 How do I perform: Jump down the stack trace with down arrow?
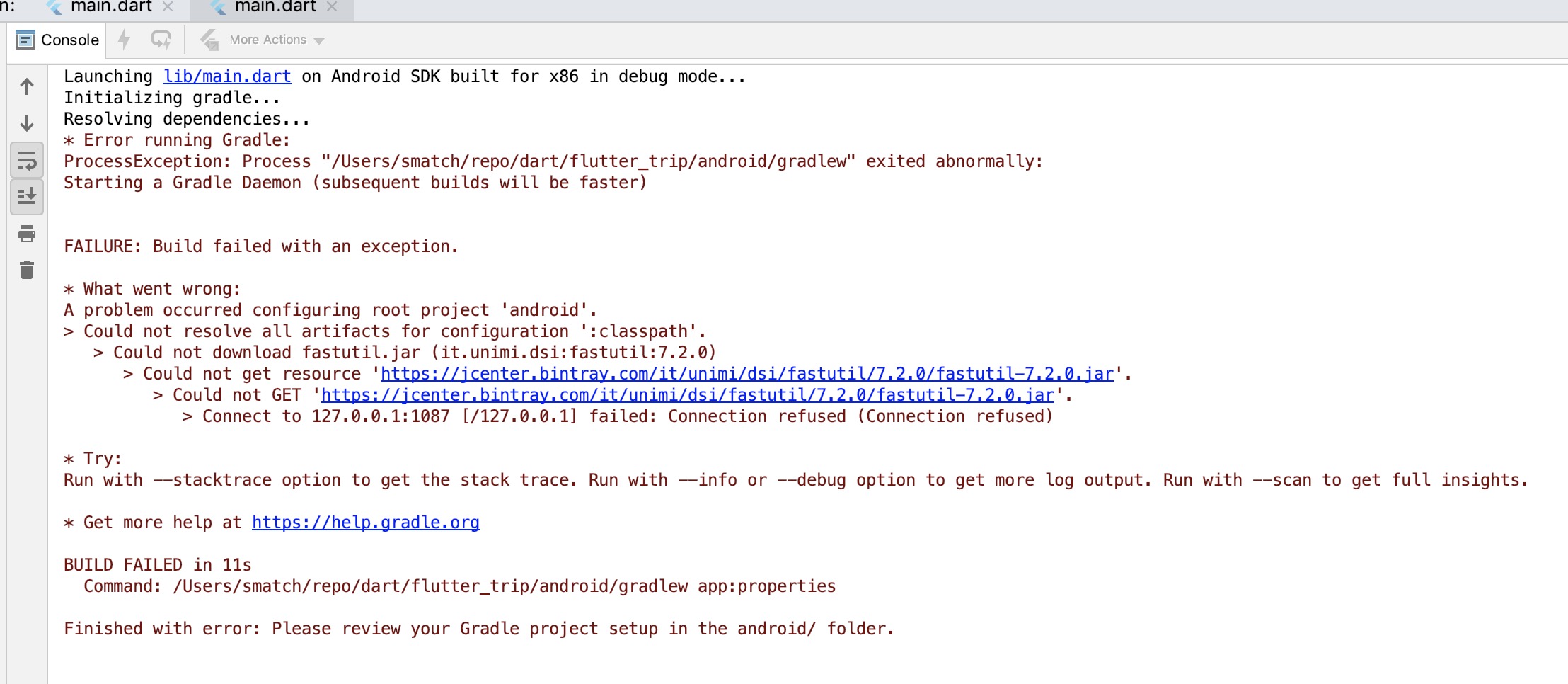(x=27, y=123)
